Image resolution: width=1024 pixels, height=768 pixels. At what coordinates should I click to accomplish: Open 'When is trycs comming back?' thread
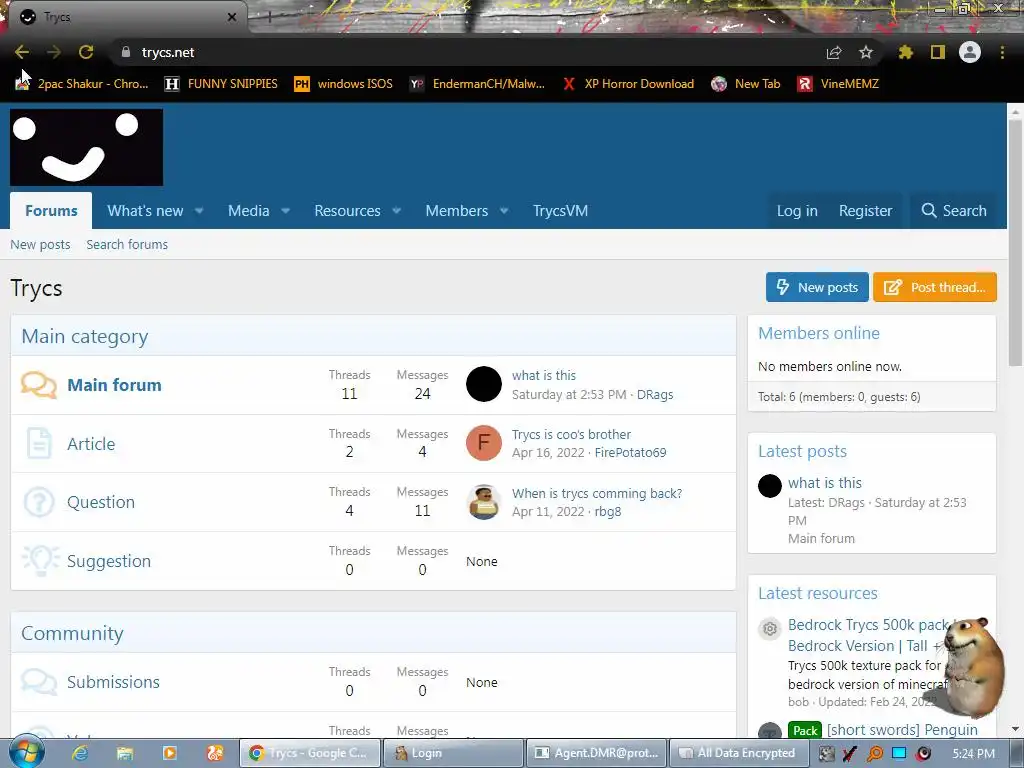pyautogui.click(x=597, y=493)
